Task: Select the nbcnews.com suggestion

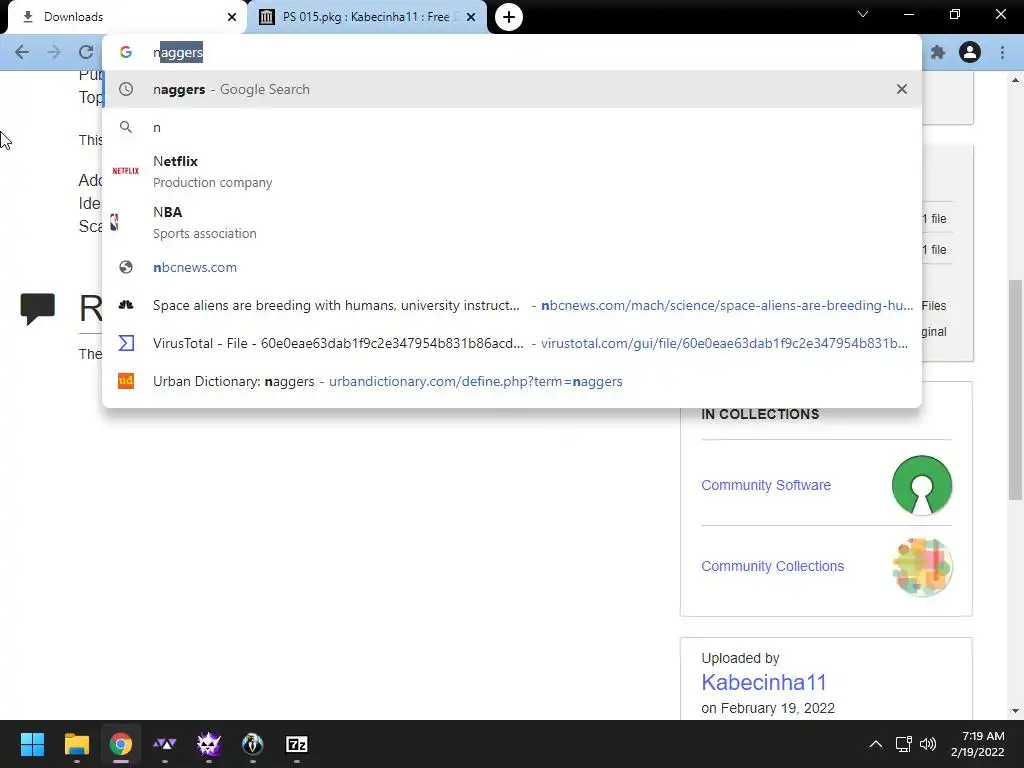Action: (513, 267)
